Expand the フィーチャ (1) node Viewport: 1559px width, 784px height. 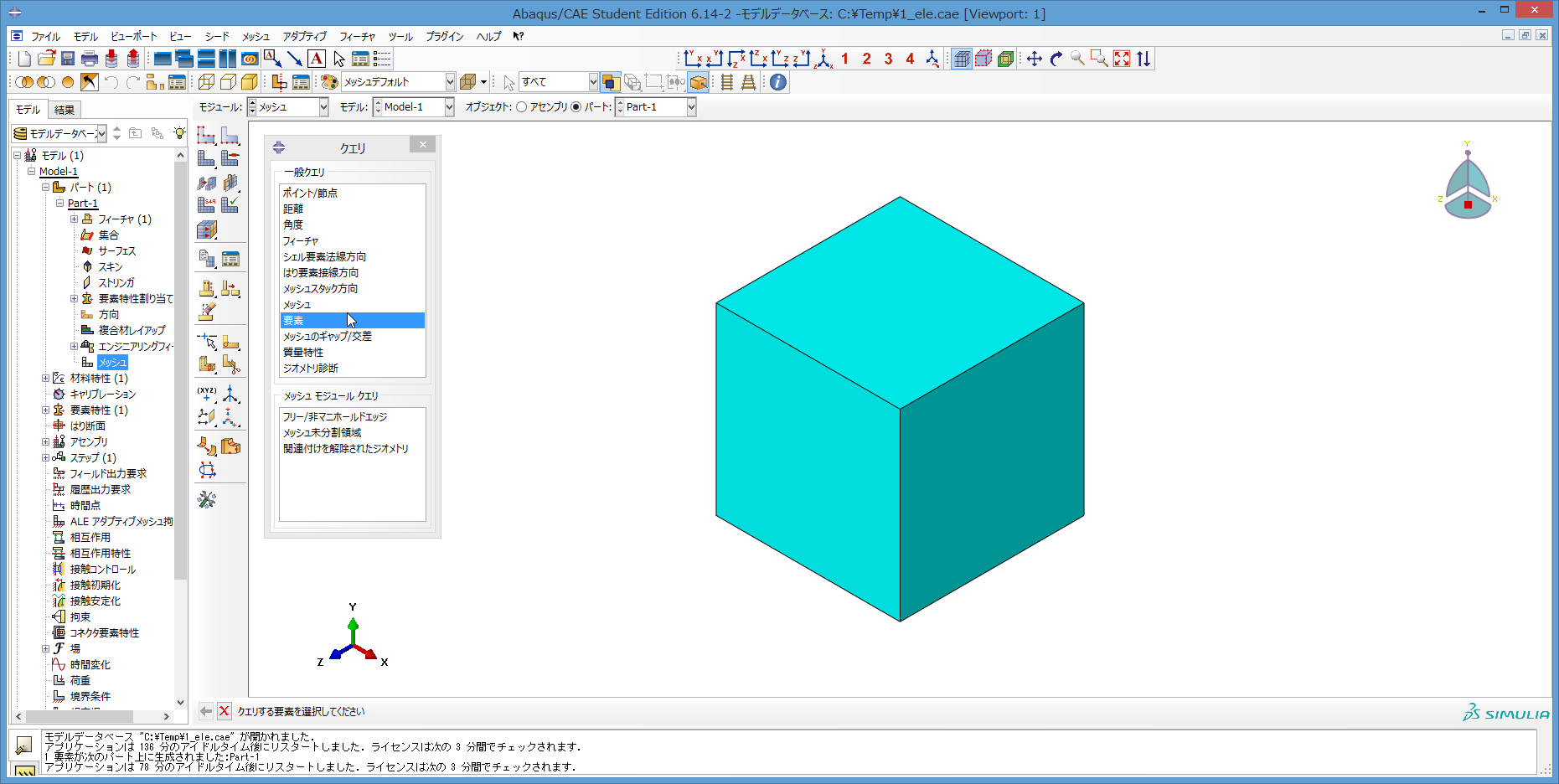74,219
